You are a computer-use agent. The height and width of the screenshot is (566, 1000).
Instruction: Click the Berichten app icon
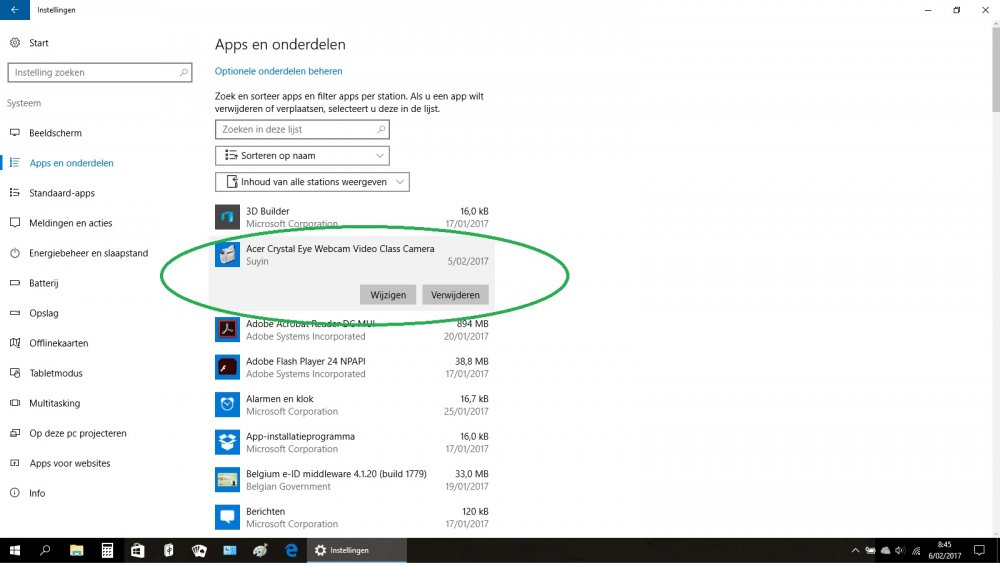[x=227, y=518]
